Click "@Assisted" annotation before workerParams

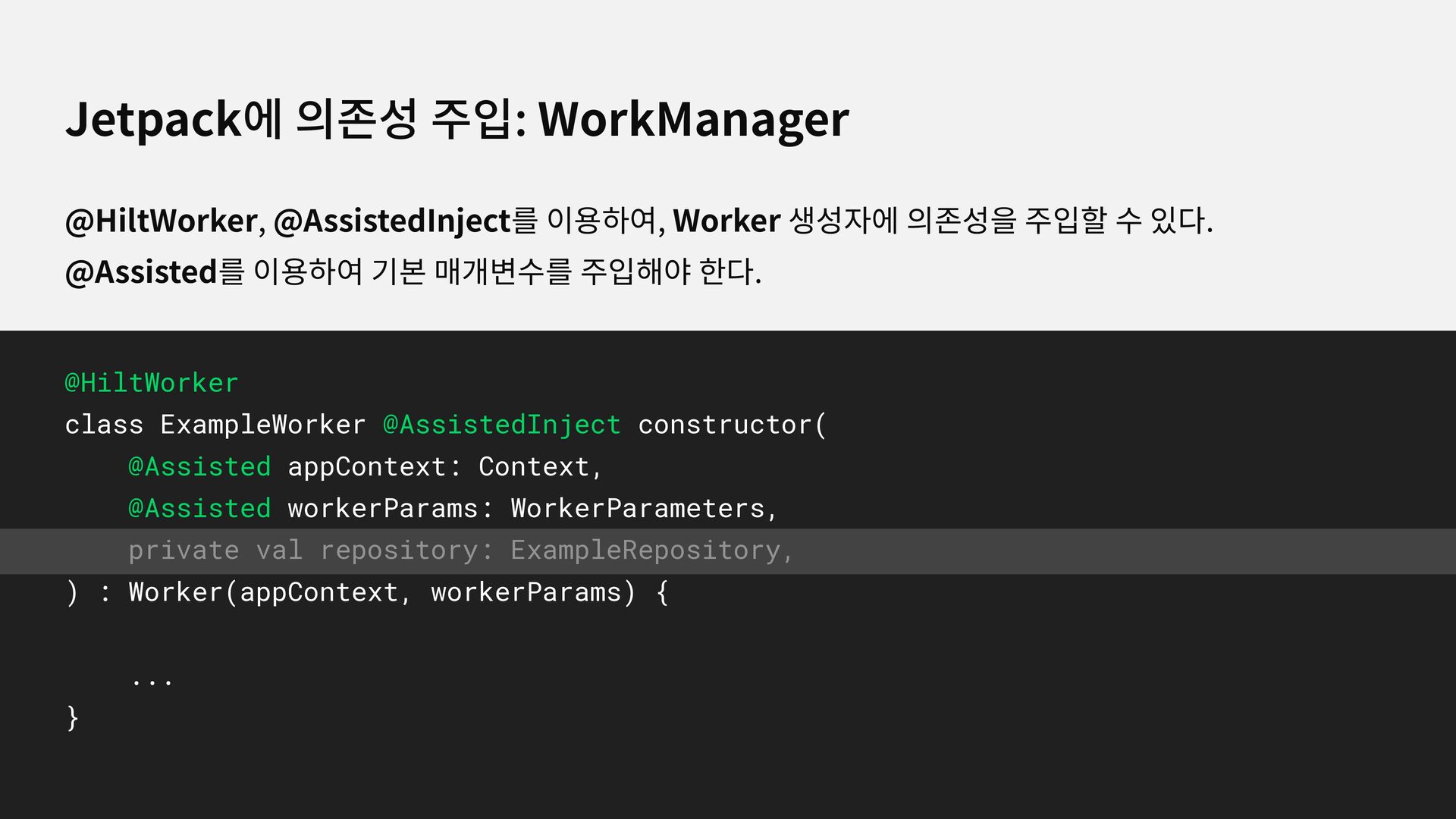click(199, 508)
